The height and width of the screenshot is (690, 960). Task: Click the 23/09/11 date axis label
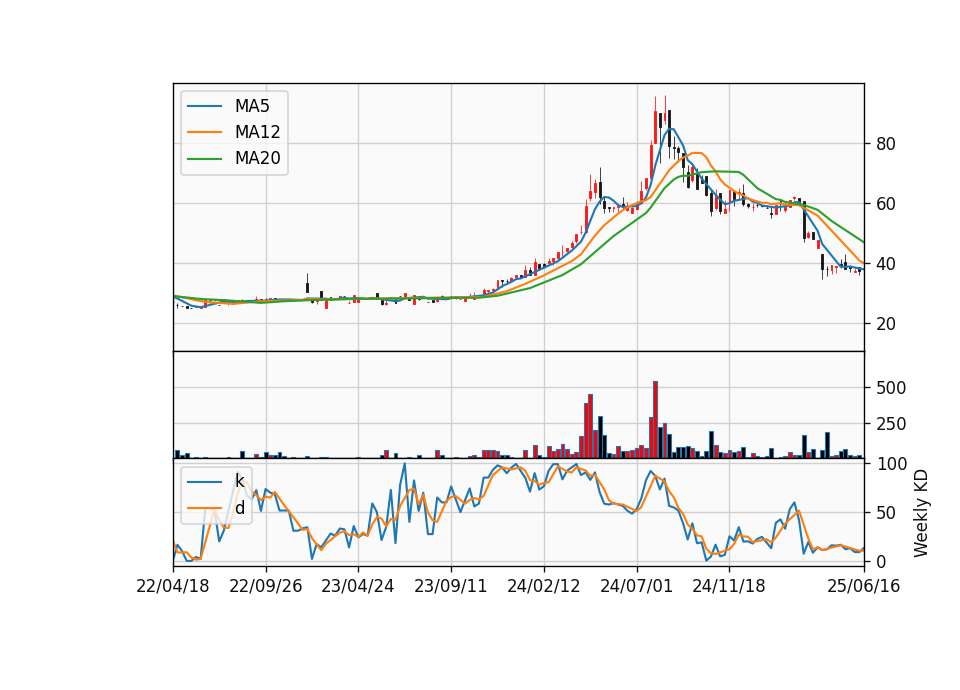(x=451, y=586)
